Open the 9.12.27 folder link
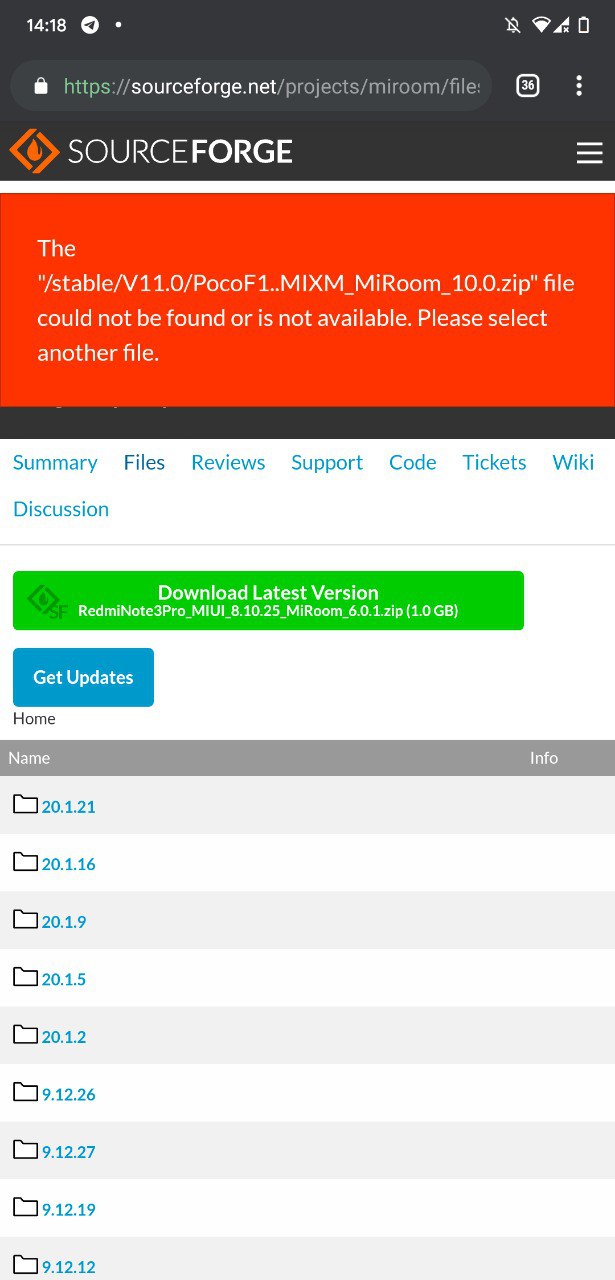 click(68, 1152)
